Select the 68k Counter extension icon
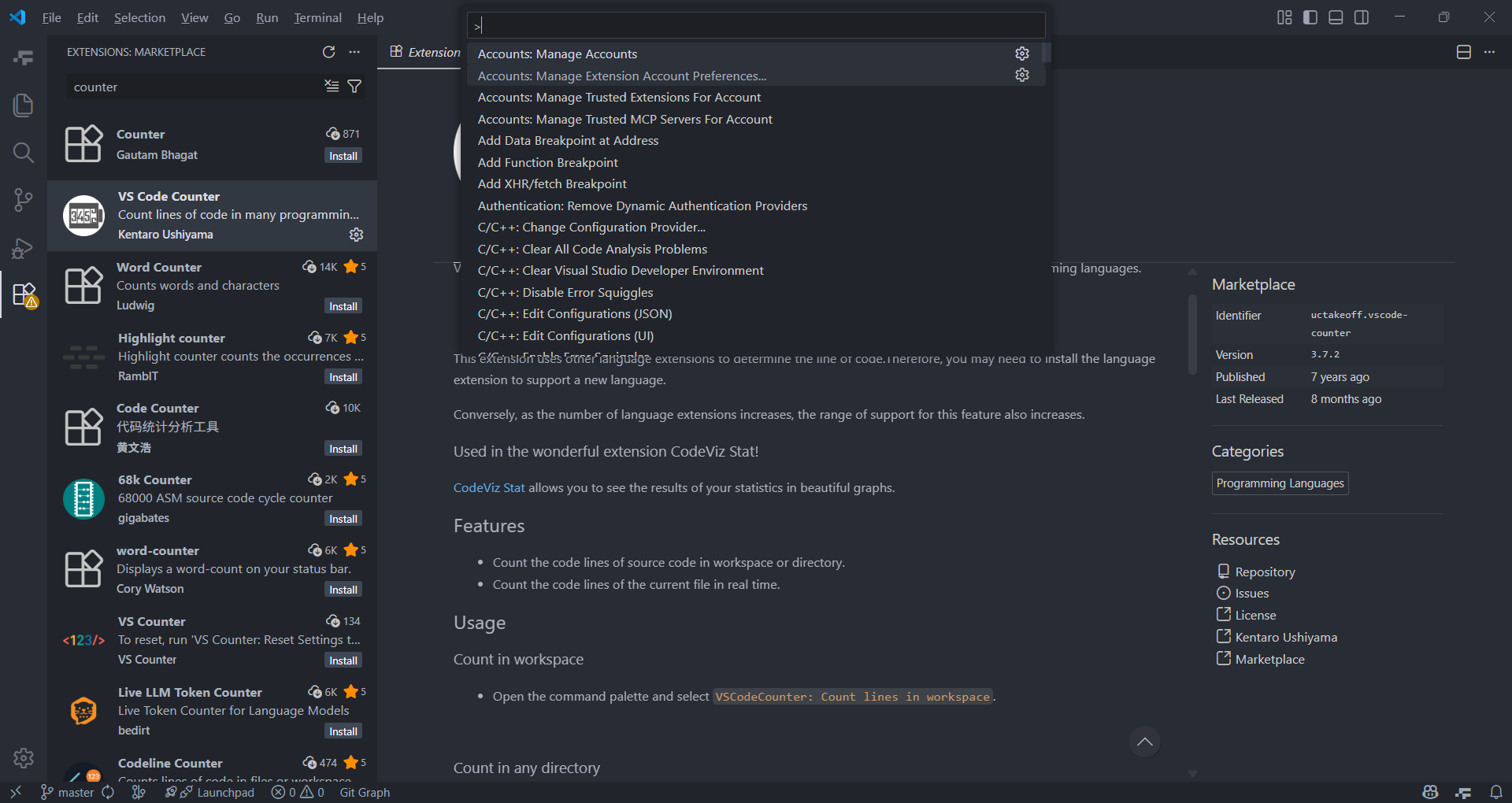1512x803 pixels. click(x=83, y=499)
